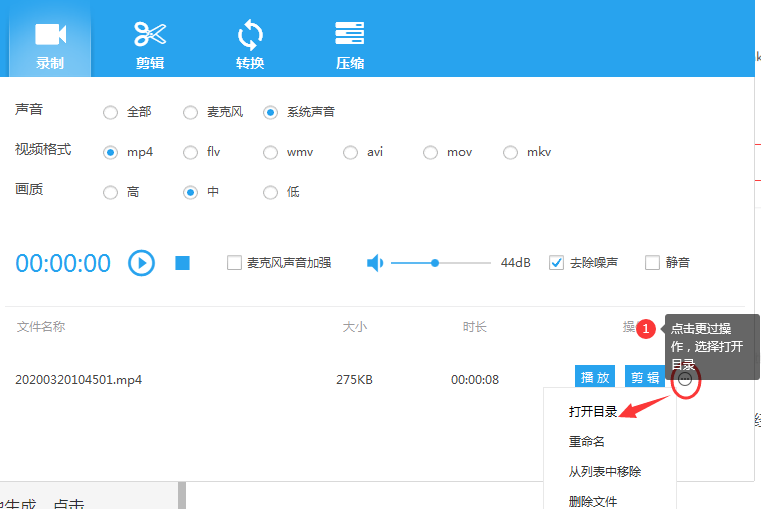Click 从列表中移除 menu entry
Image resolution: width=761 pixels, height=509 pixels.
pyautogui.click(x=604, y=471)
